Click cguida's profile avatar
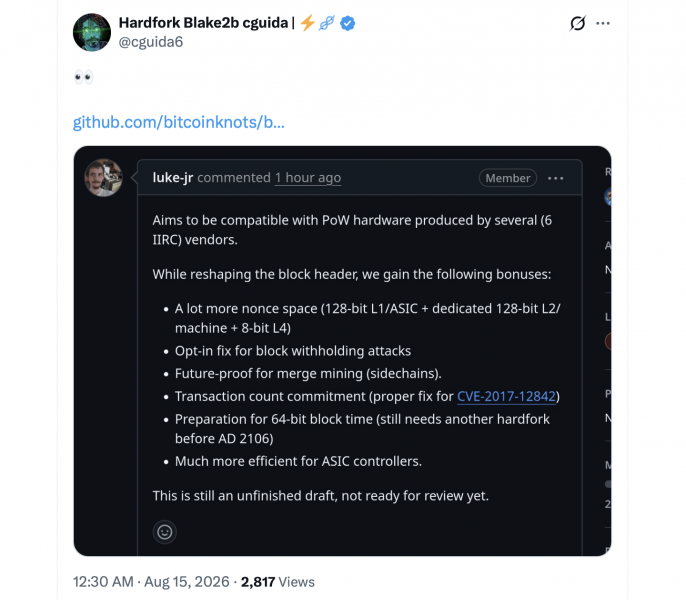 click(92, 32)
